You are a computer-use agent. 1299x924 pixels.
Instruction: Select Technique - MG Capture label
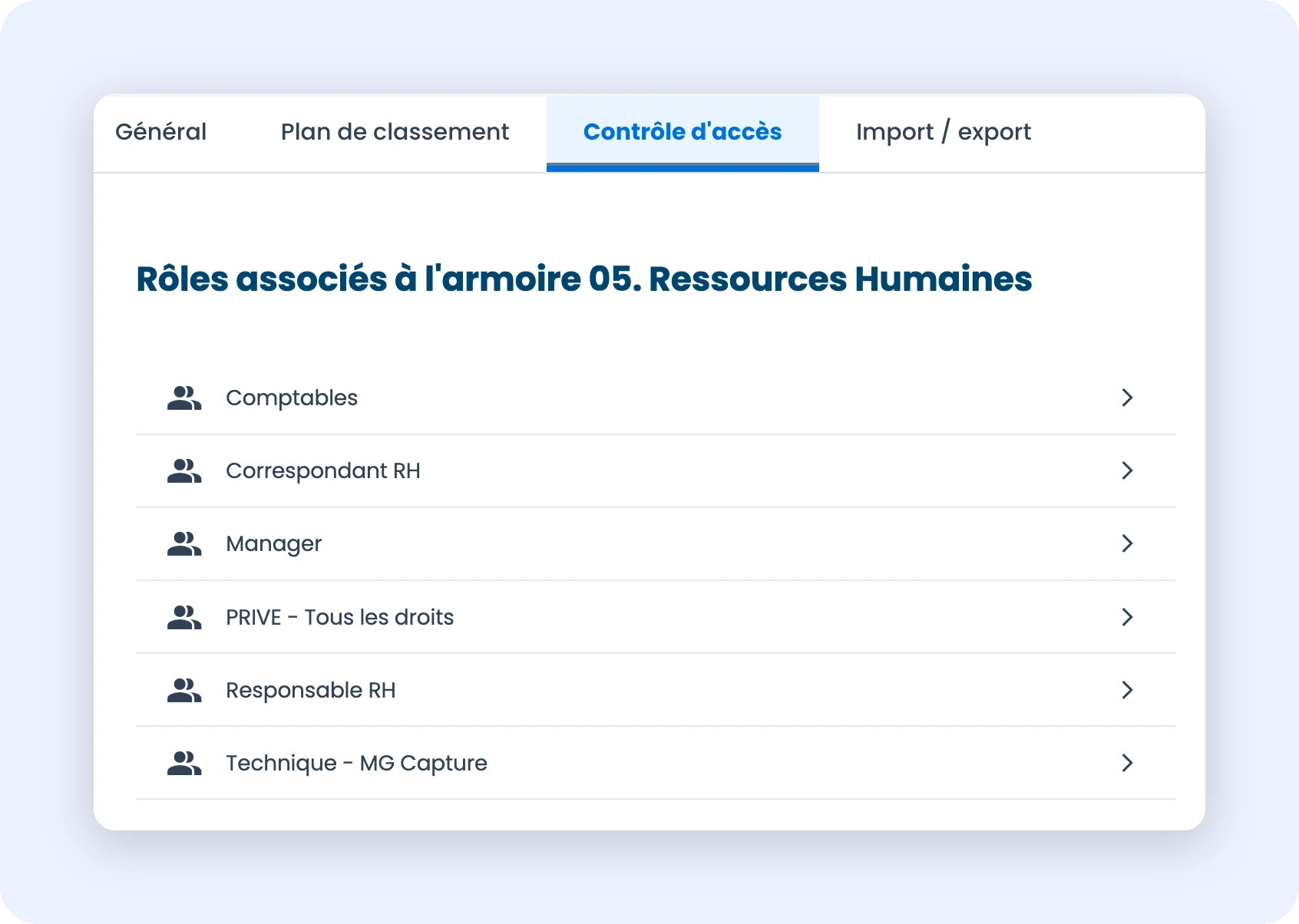[x=356, y=764]
